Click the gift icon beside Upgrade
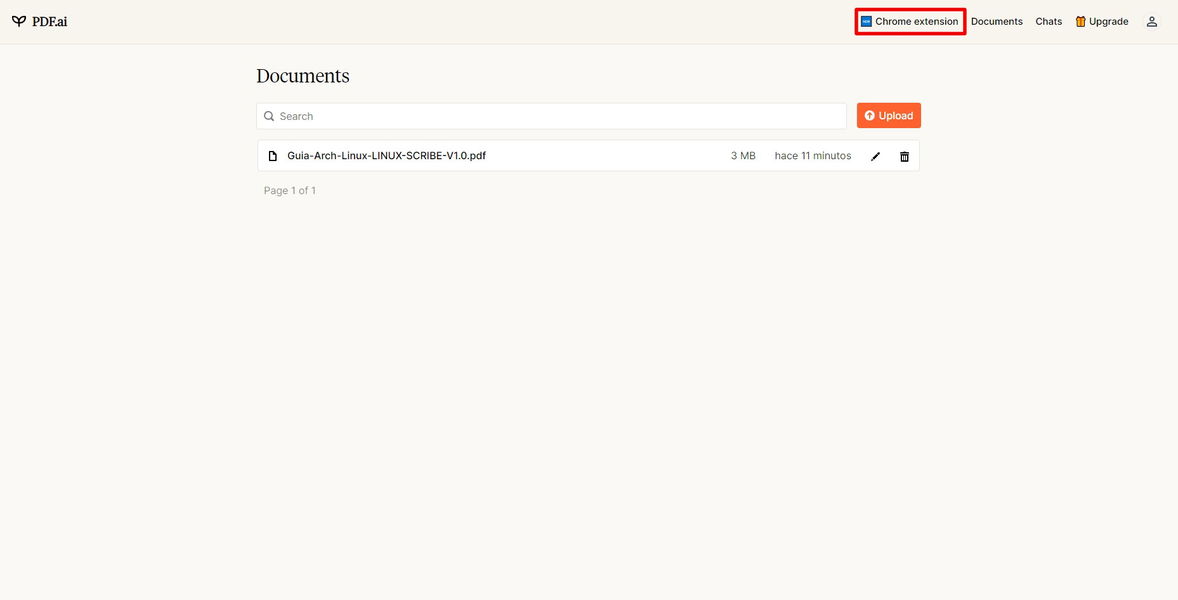Screen dimensions: 1178x600 (x=1080, y=22)
